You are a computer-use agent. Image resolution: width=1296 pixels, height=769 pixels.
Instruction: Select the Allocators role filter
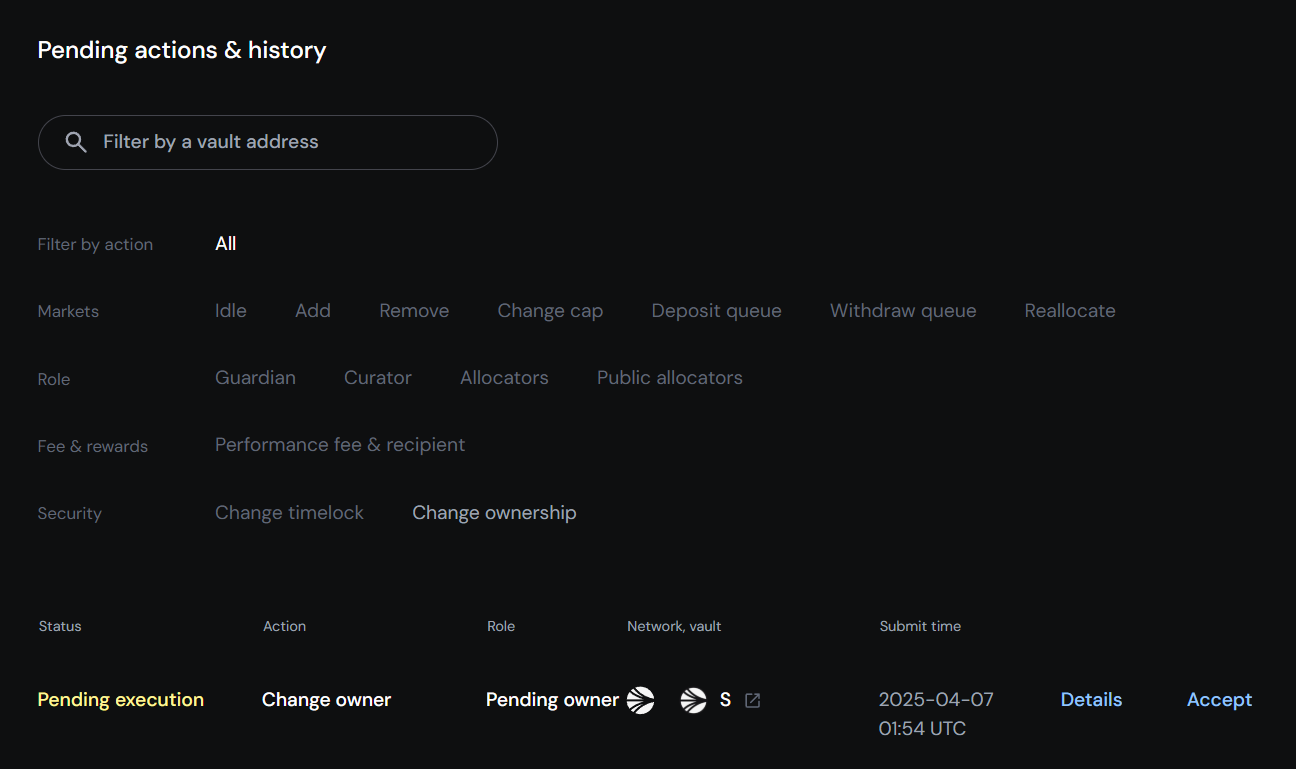coord(504,378)
